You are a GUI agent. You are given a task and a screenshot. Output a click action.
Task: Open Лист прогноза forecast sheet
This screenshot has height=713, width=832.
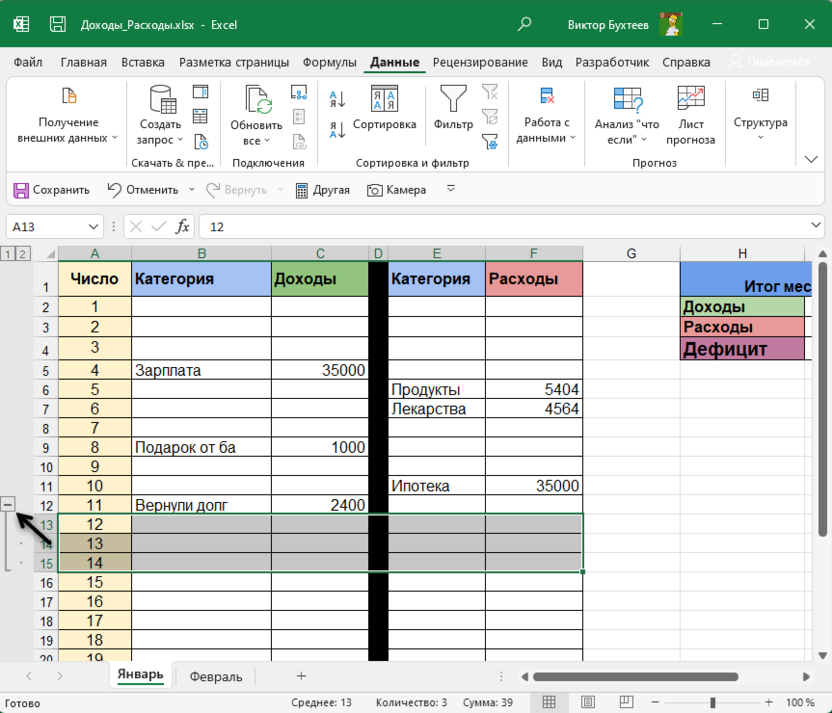(691, 116)
